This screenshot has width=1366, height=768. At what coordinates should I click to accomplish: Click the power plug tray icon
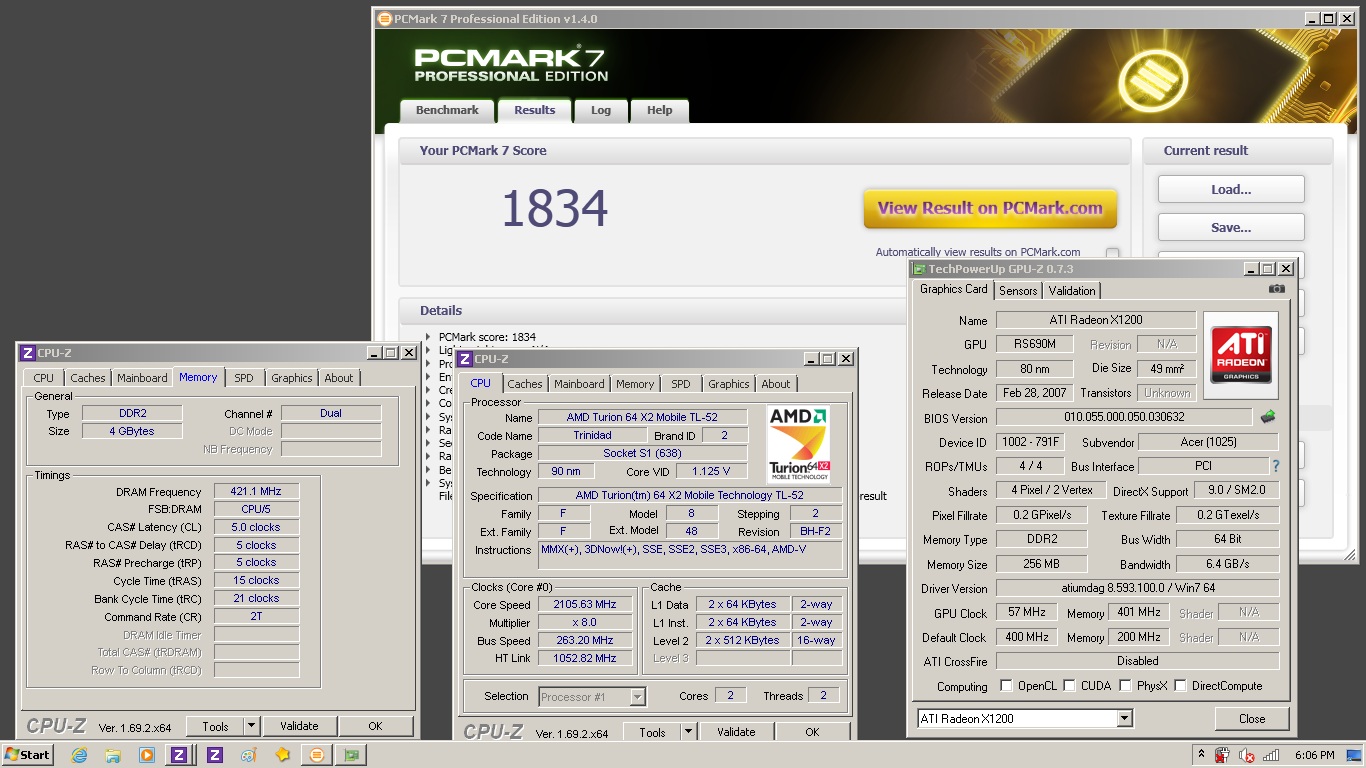pyautogui.click(x=1223, y=755)
